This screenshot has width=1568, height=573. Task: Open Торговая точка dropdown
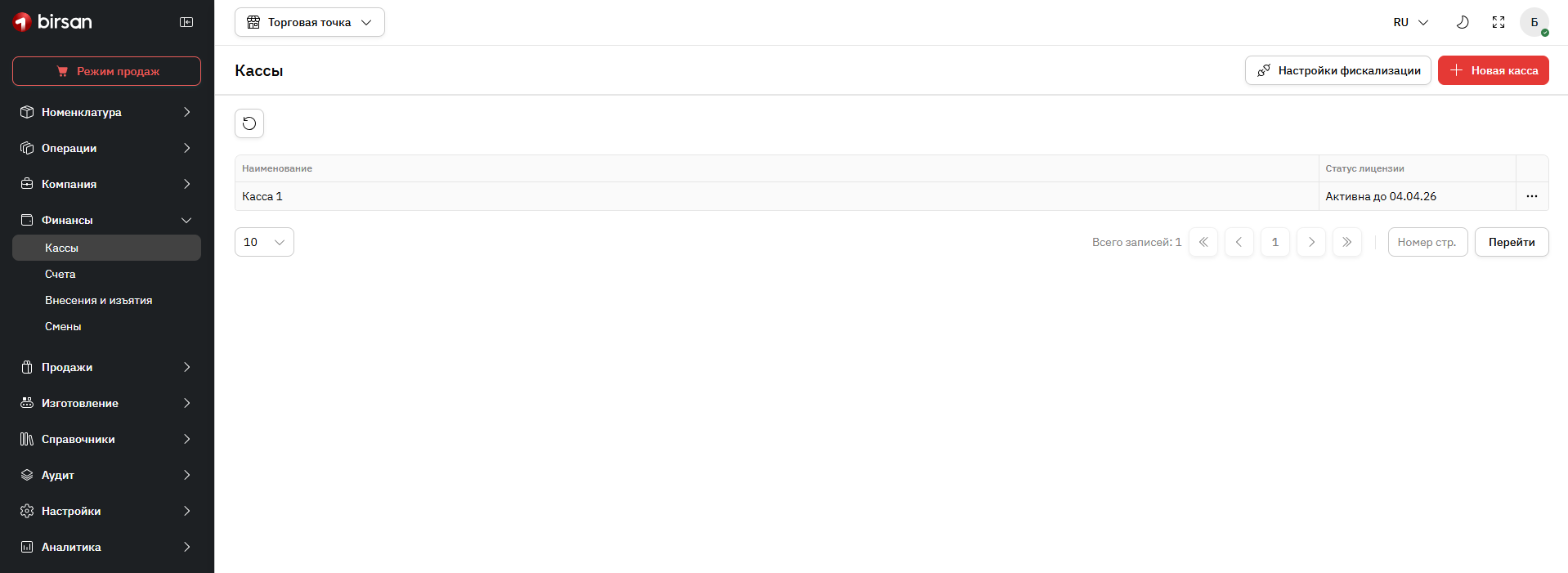point(310,22)
